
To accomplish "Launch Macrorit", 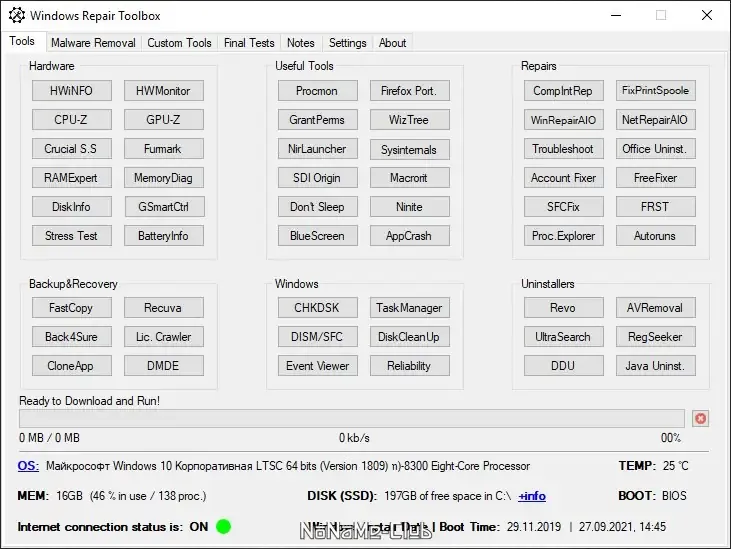I will 410,178.
